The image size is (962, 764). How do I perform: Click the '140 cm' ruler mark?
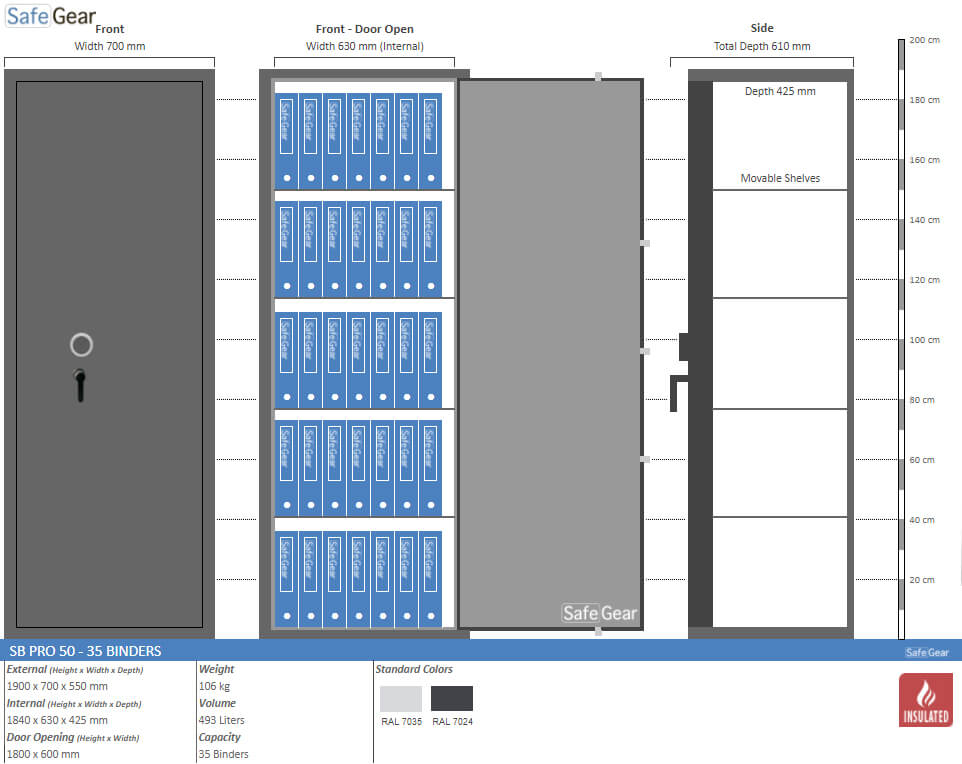(924, 220)
